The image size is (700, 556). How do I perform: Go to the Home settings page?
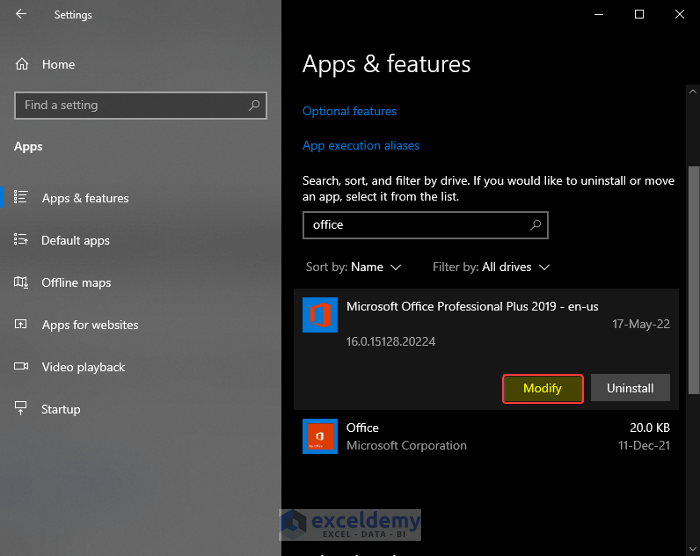click(x=58, y=64)
